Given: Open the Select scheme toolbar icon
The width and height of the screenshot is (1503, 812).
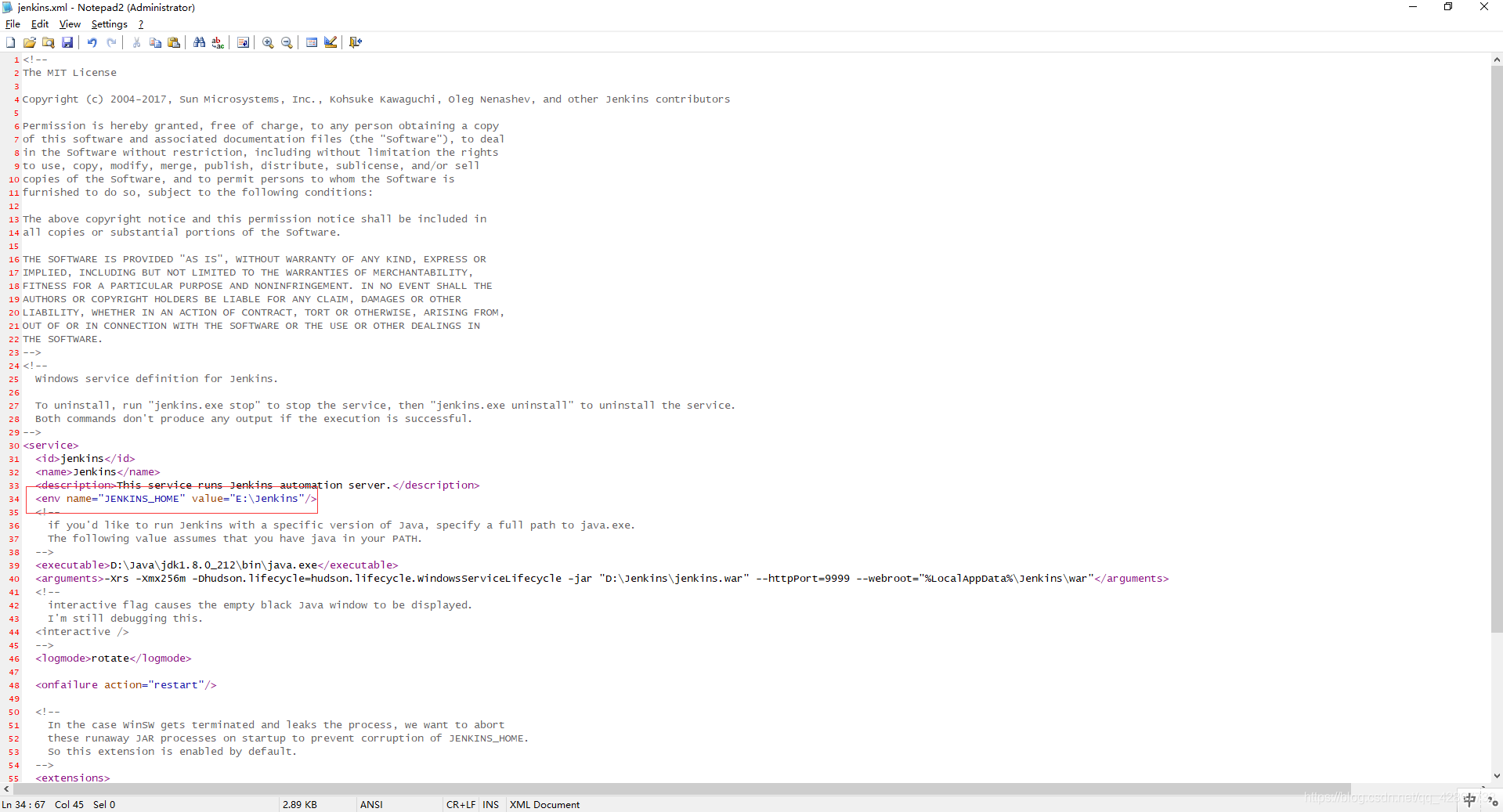Looking at the screenshot, I should pyautogui.click(x=312, y=42).
